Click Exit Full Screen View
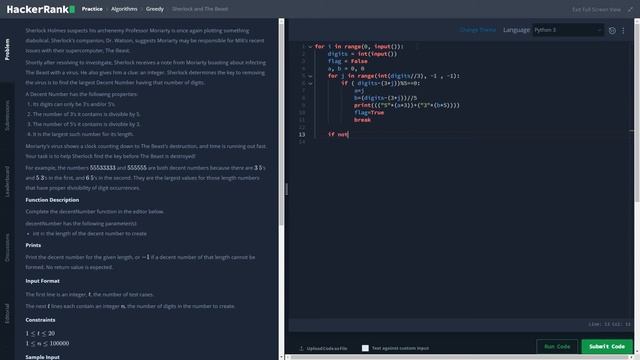 [596, 9]
